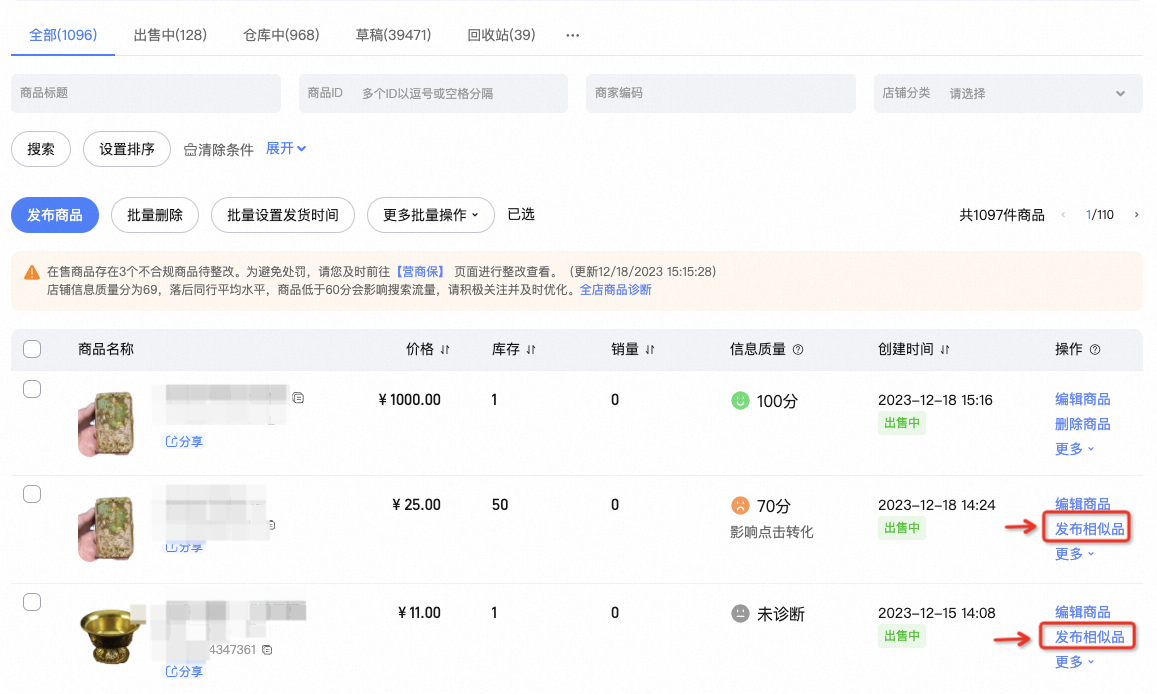The width and height of the screenshot is (1157, 694).
Task: Copy icon beside ID 4347361
Action: point(267,650)
